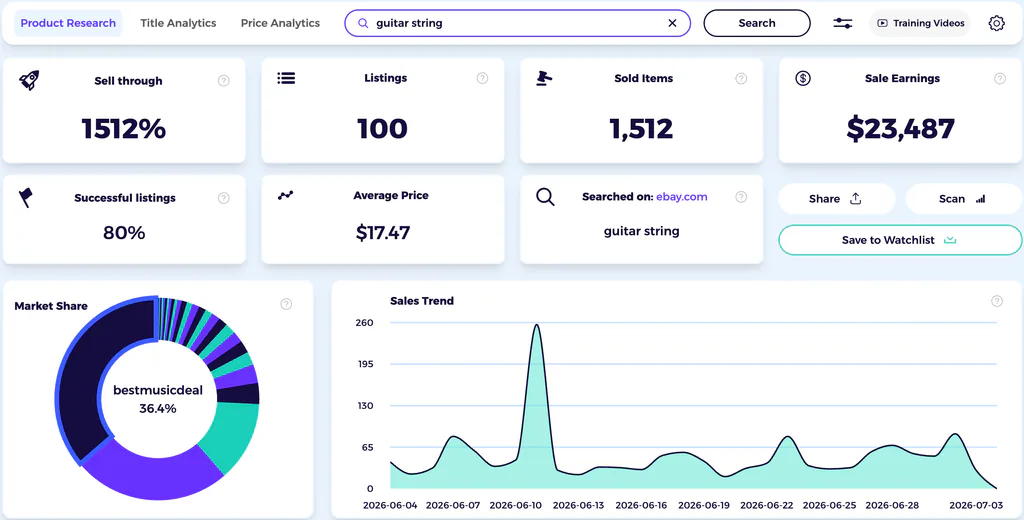Click the Average Price trend icon
The height and width of the screenshot is (520, 1024).
(x=285, y=195)
